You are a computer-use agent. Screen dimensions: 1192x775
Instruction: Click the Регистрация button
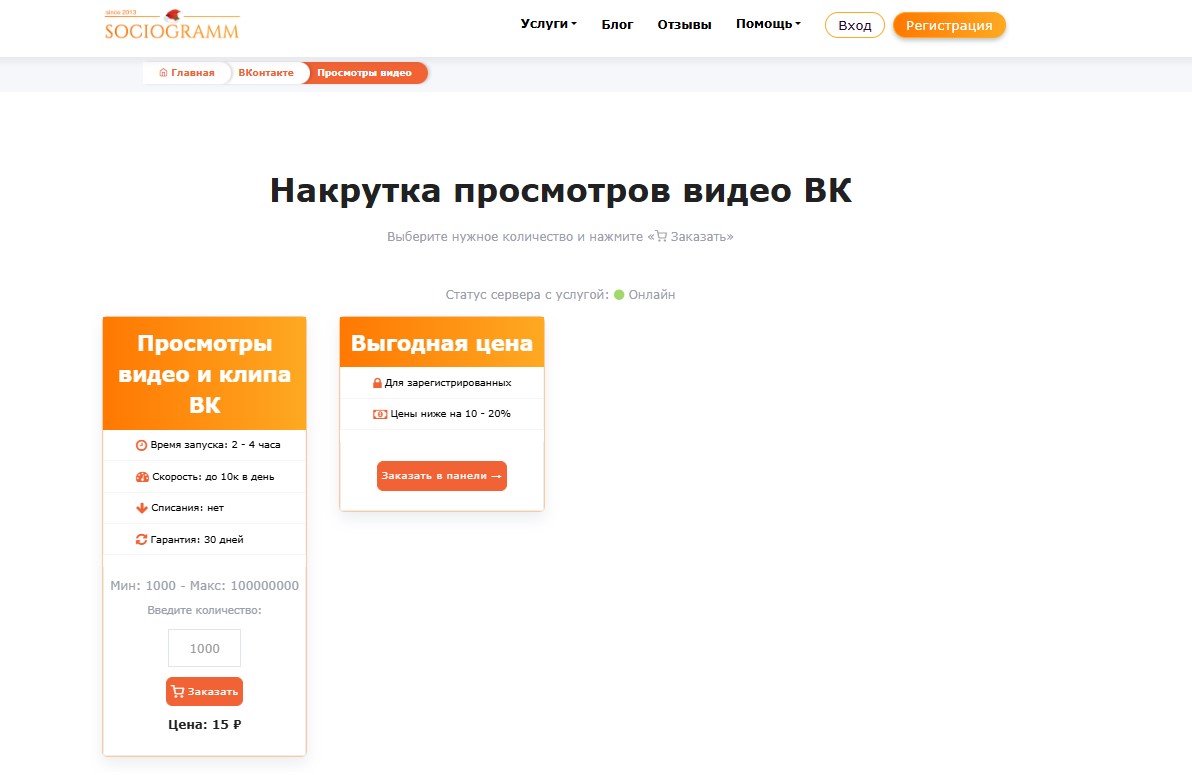[949, 25]
